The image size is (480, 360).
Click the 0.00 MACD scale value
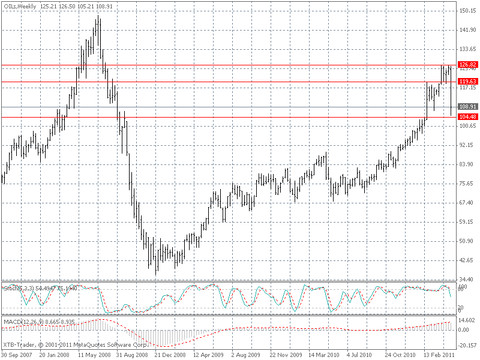464,330
